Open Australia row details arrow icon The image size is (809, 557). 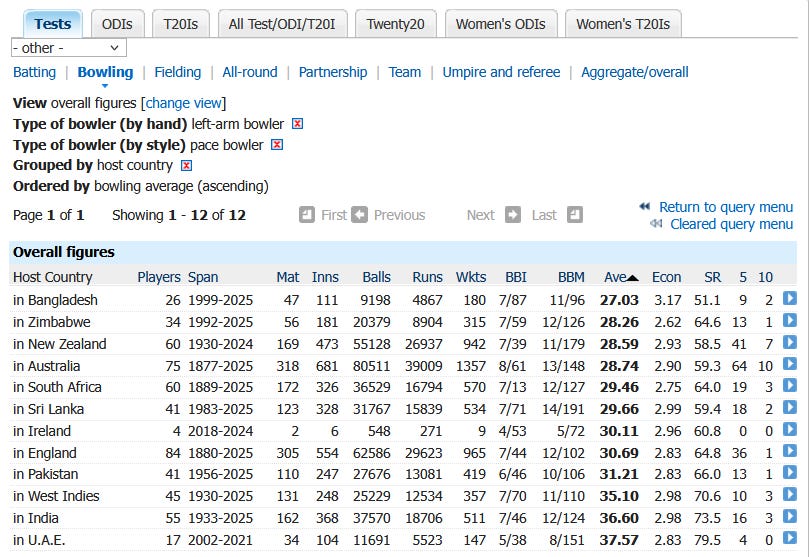pyautogui.click(x=789, y=364)
